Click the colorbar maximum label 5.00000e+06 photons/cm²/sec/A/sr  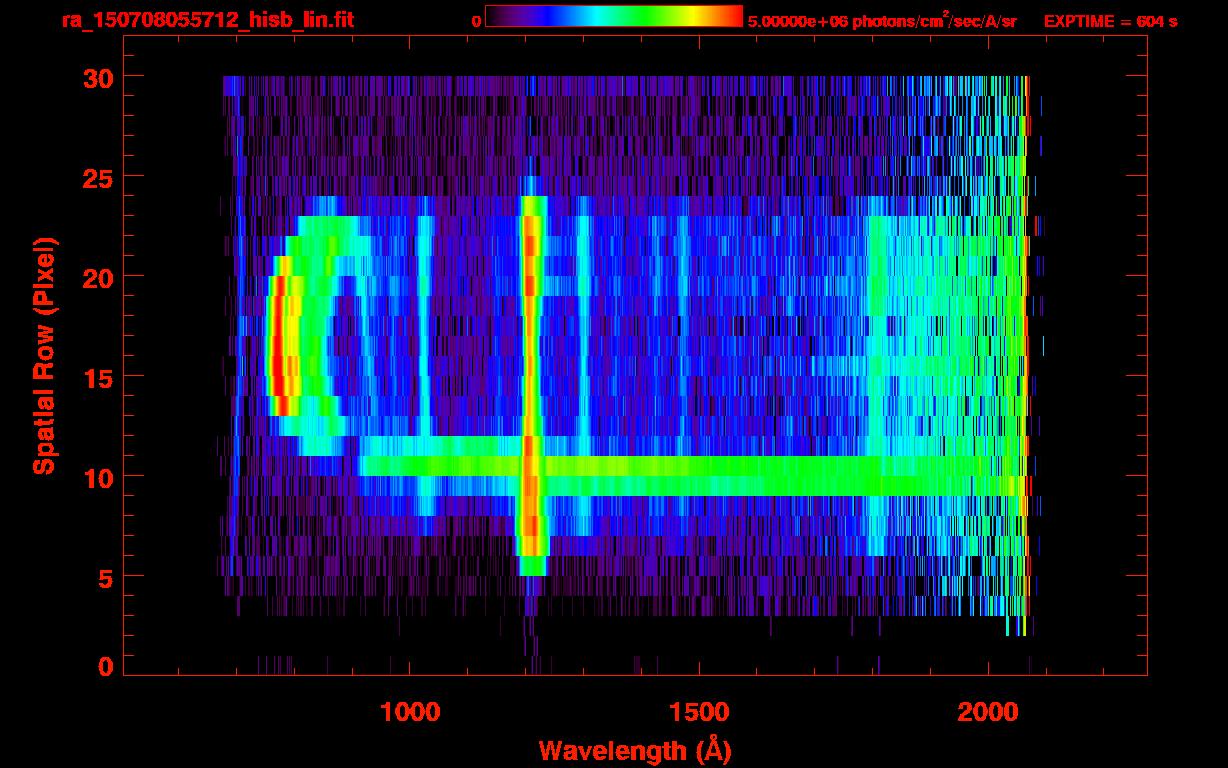[x=882, y=20]
